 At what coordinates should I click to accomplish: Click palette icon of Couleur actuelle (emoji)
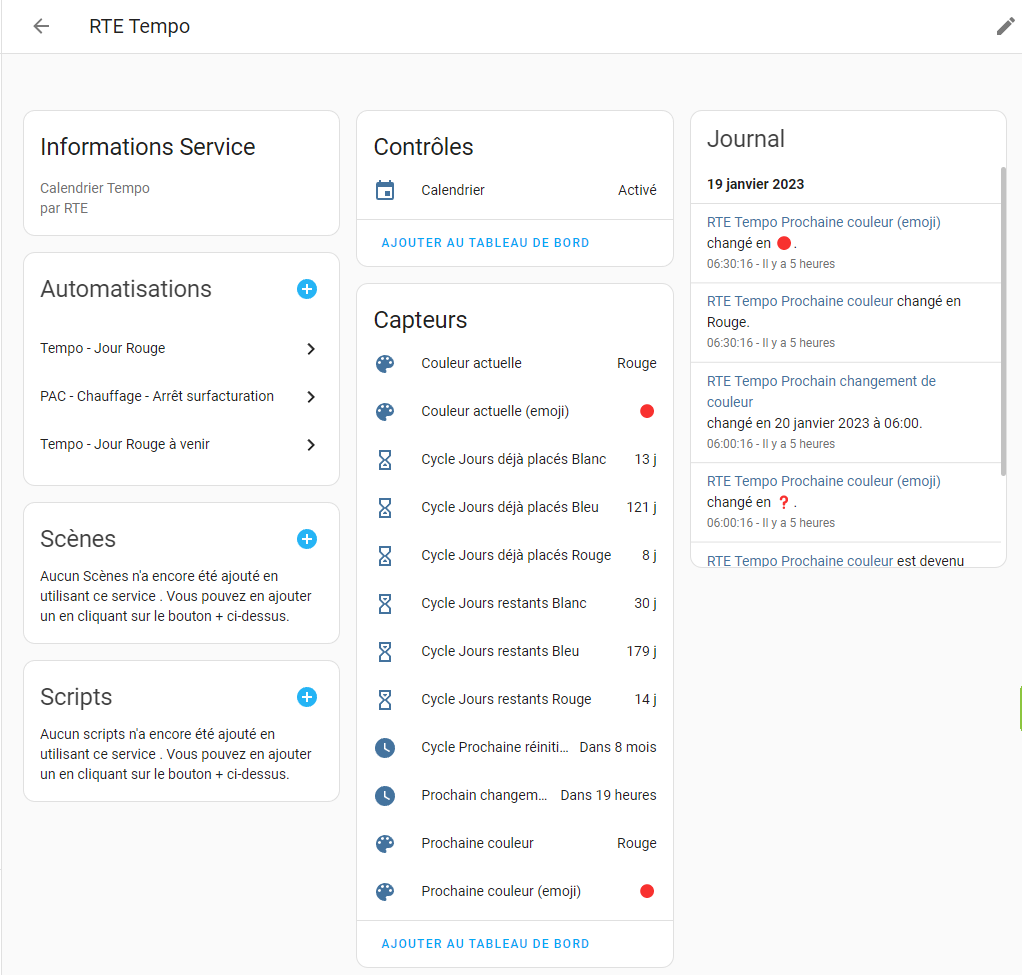click(x=385, y=411)
